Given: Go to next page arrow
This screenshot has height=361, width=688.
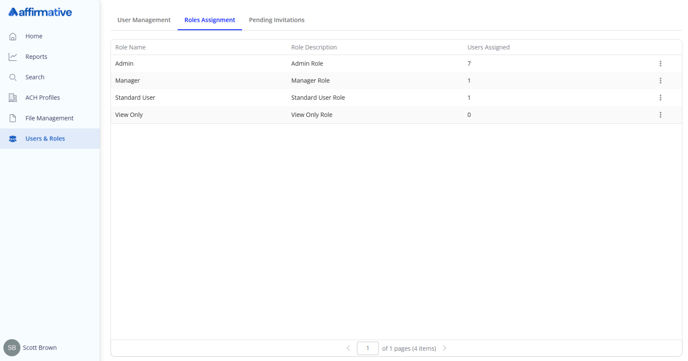Looking at the screenshot, I should 444,348.
